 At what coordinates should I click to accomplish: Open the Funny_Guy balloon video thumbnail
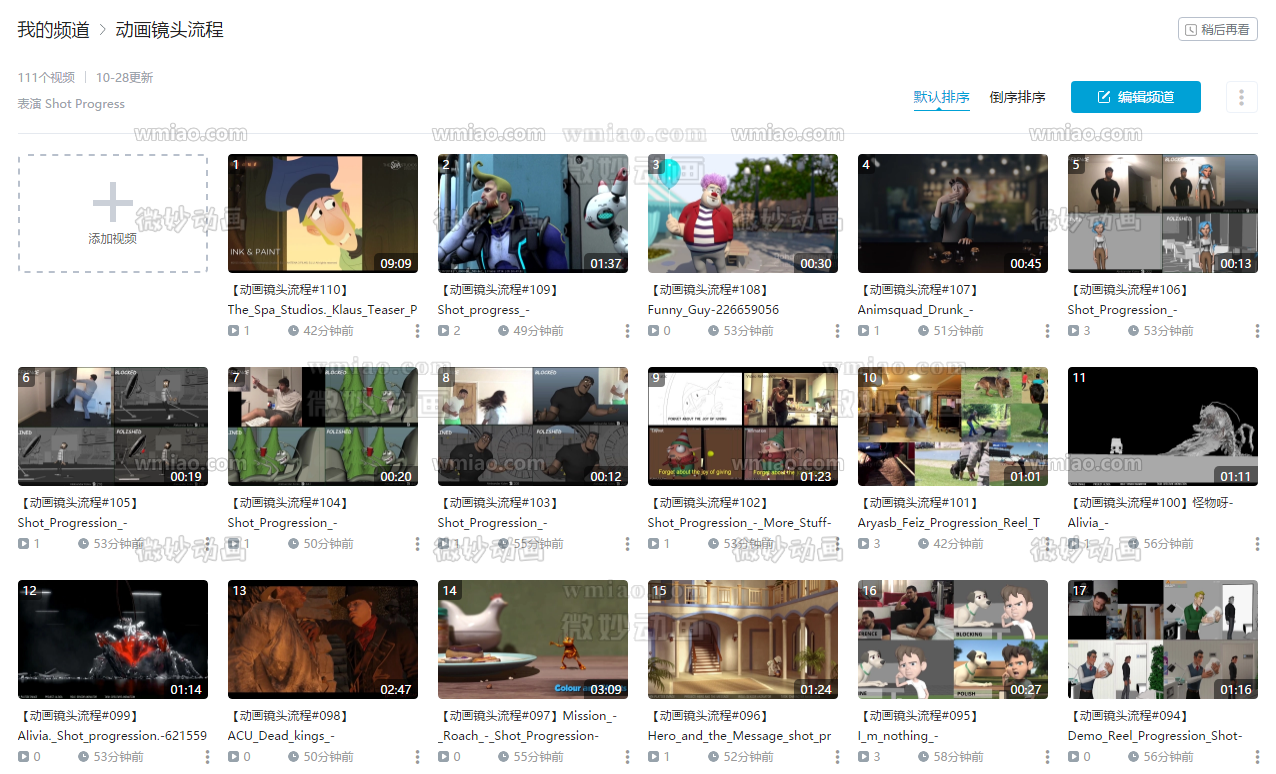(742, 213)
